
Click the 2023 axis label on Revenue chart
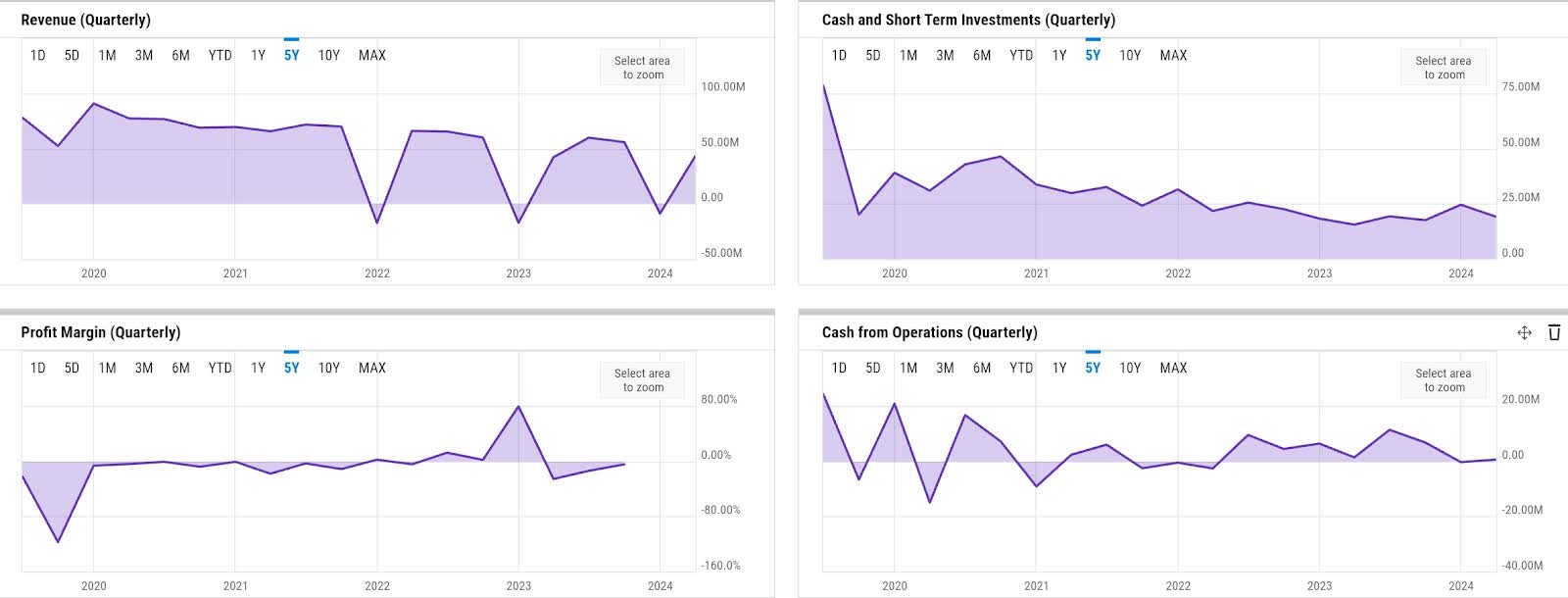click(517, 274)
